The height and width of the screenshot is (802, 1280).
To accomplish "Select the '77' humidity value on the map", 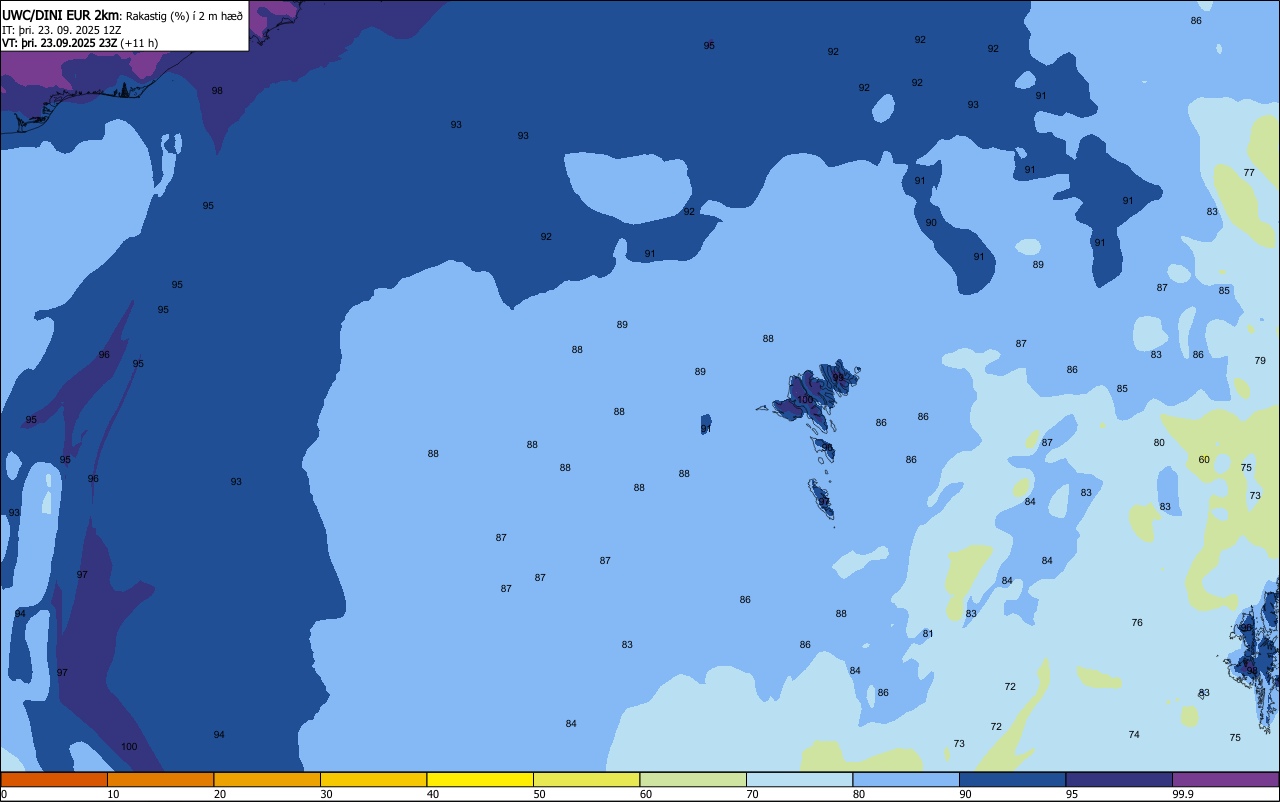I will point(1249,173).
